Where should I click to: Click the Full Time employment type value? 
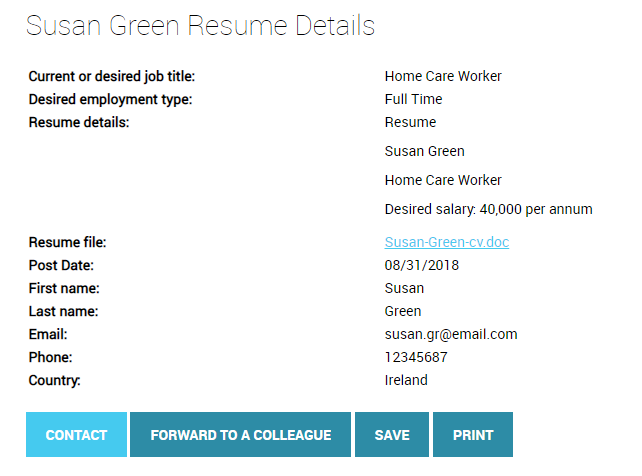point(414,99)
